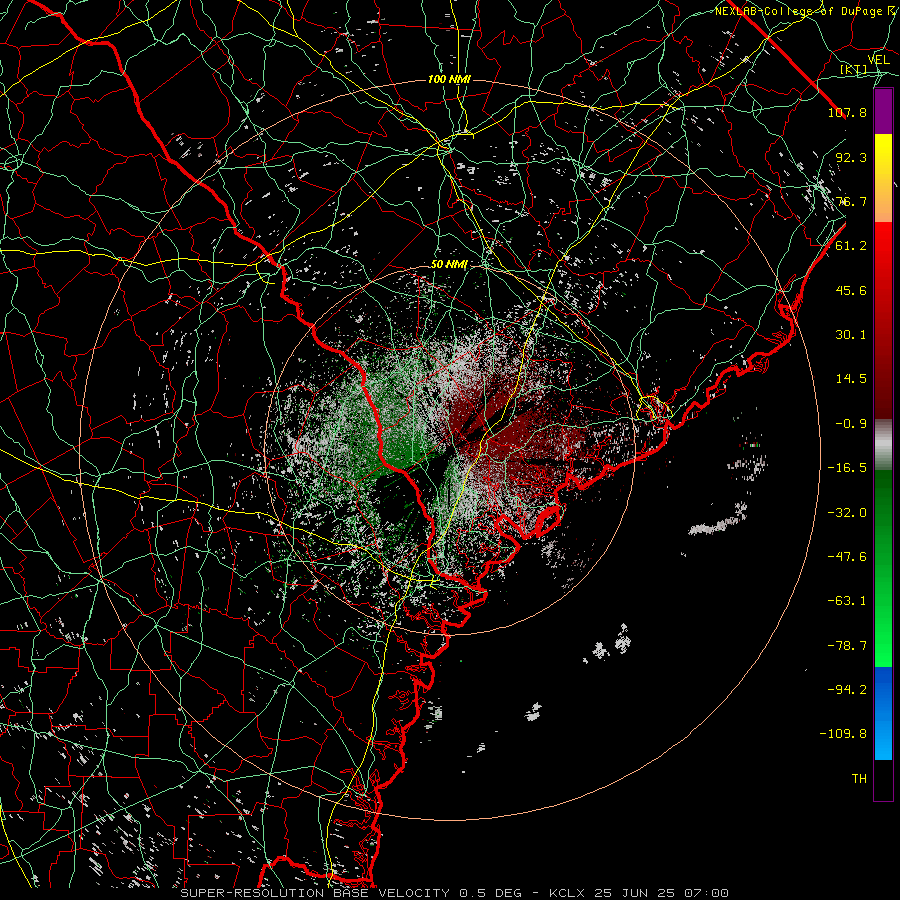Click the bright green segment of the color bar
The width and height of the screenshot is (900, 900).
(883, 568)
